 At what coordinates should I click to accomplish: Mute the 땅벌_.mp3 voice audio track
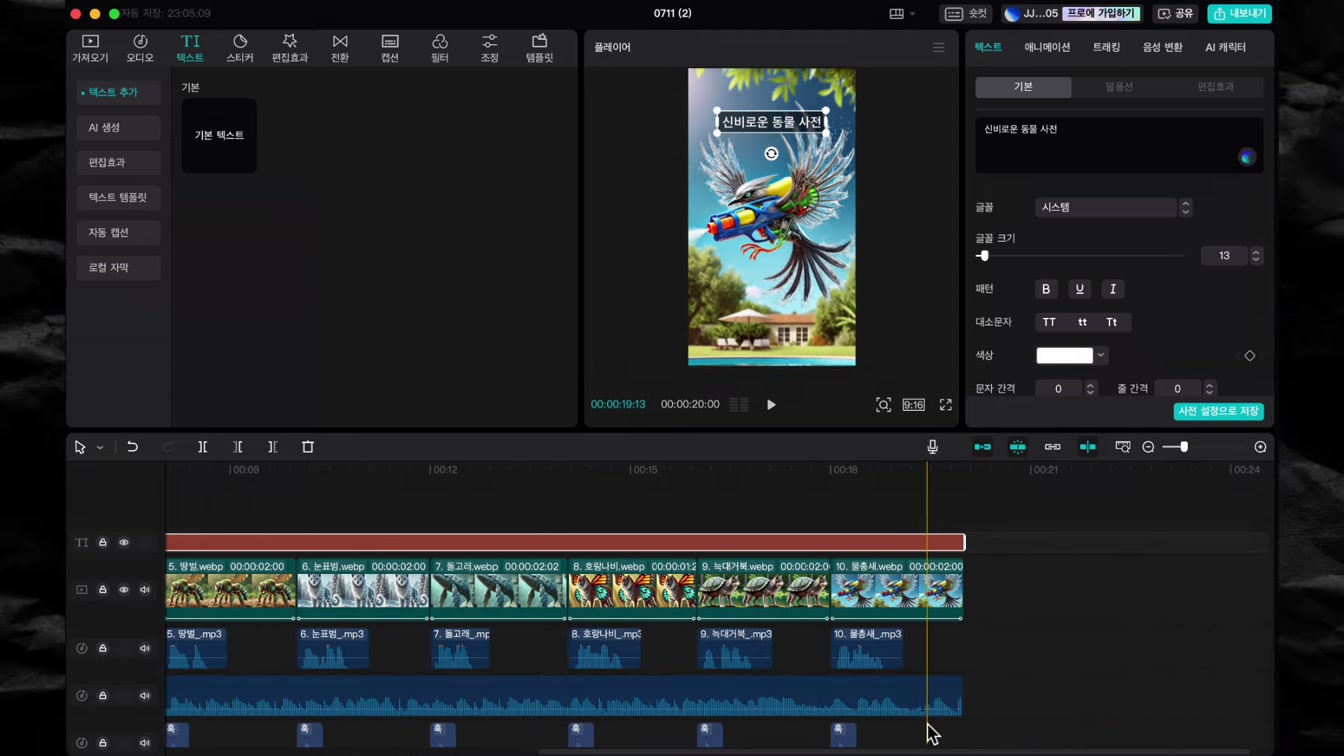(x=145, y=649)
